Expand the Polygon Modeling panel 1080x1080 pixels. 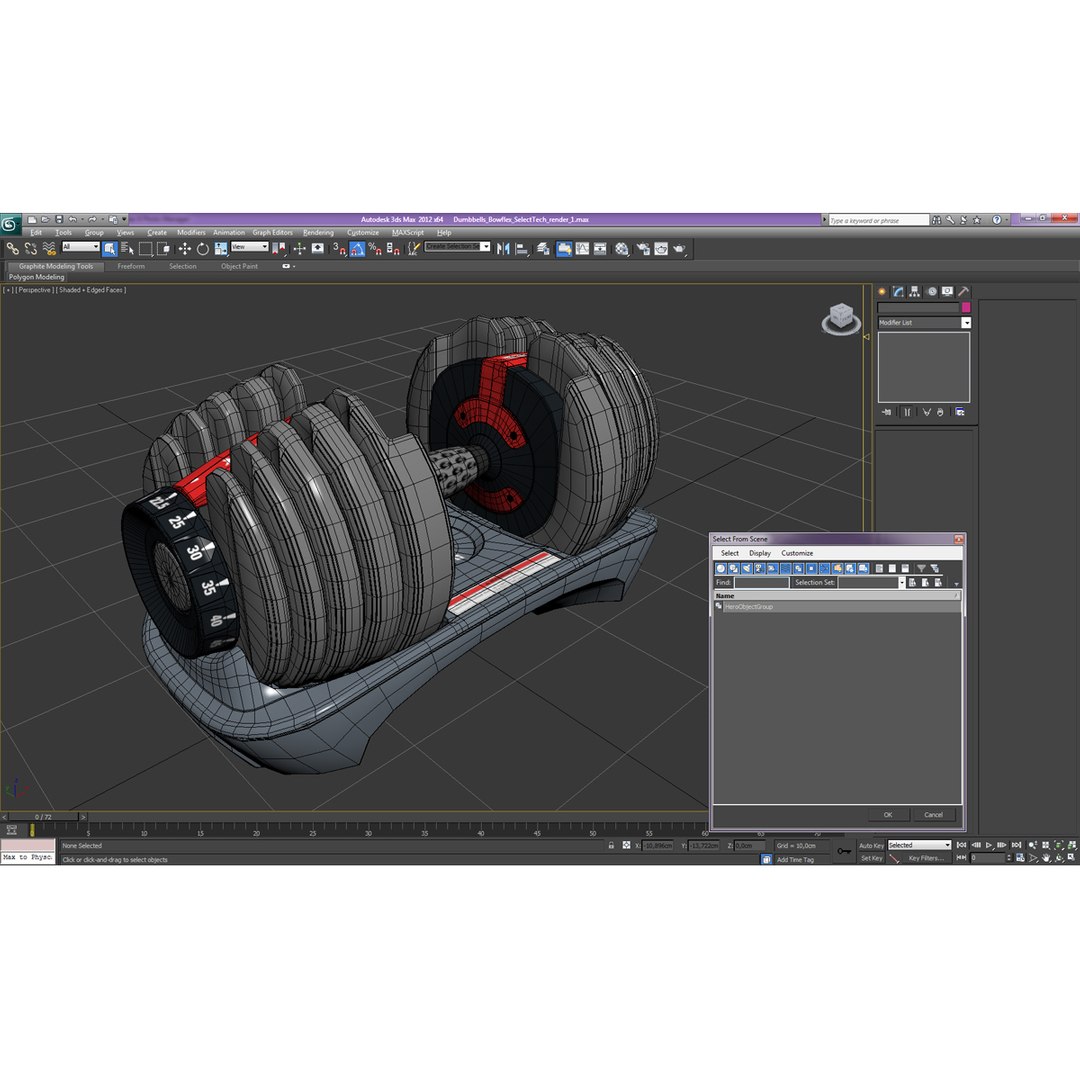click(x=37, y=277)
